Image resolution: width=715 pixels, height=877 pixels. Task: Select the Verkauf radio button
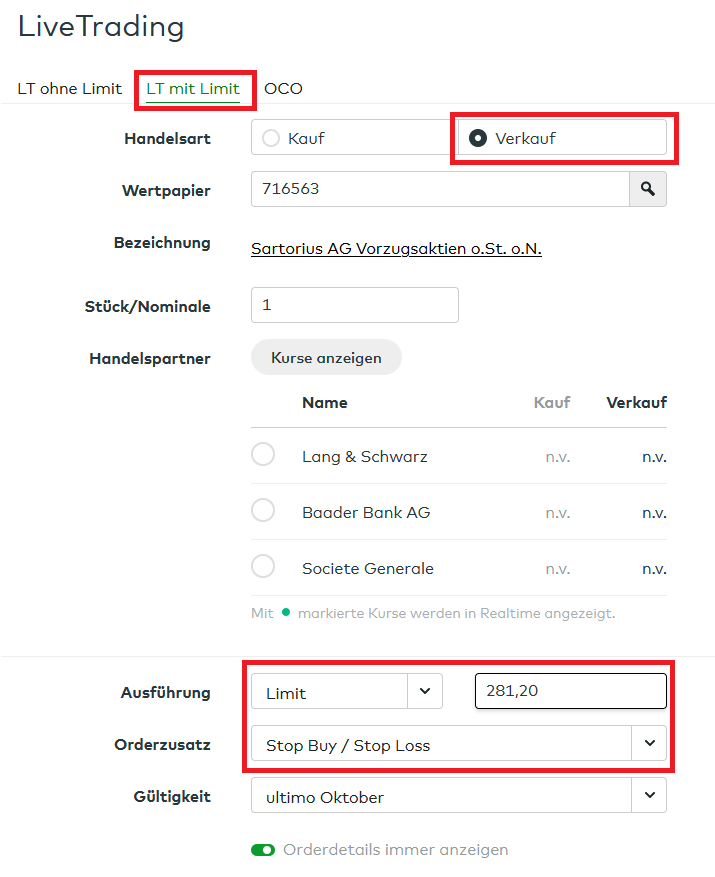[478, 138]
